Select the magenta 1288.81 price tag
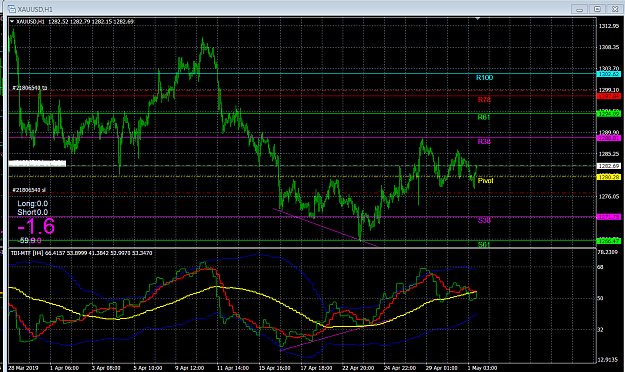The image size is (625, 372). 609,138
